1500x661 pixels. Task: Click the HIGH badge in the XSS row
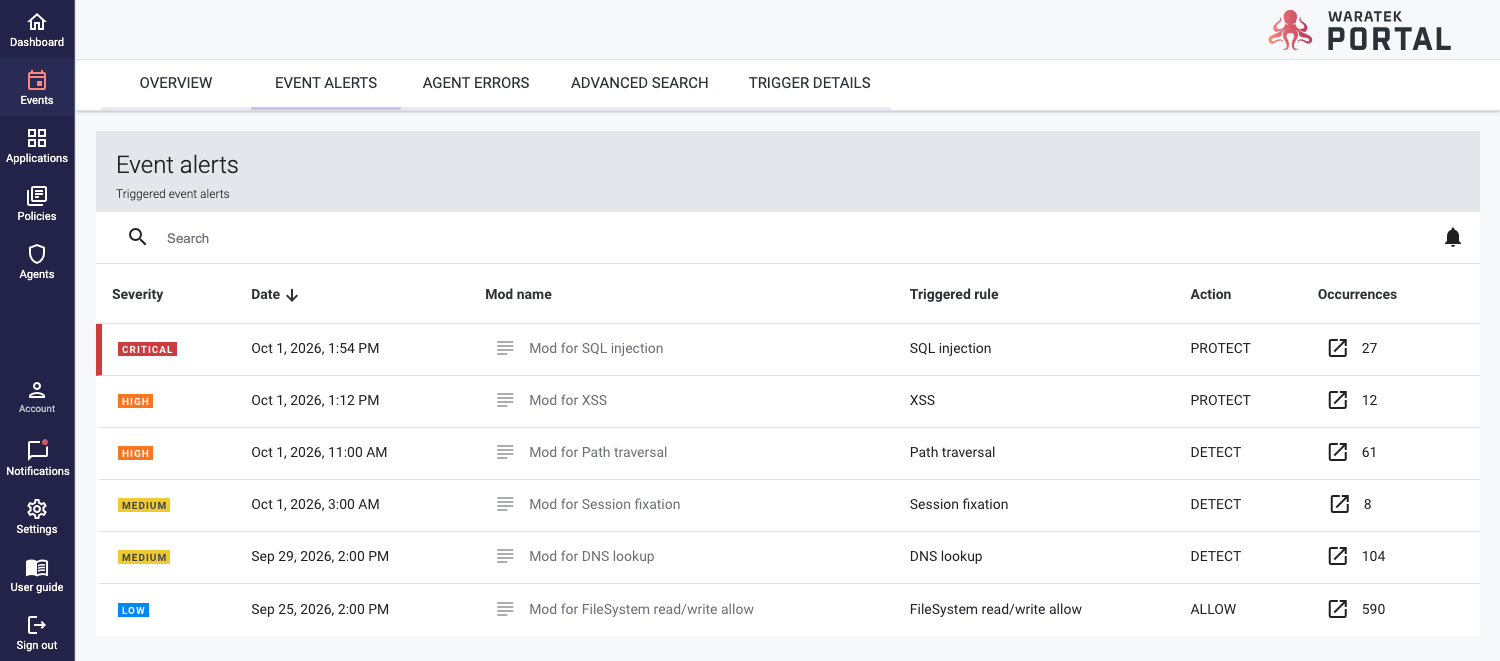coord(135,401)
